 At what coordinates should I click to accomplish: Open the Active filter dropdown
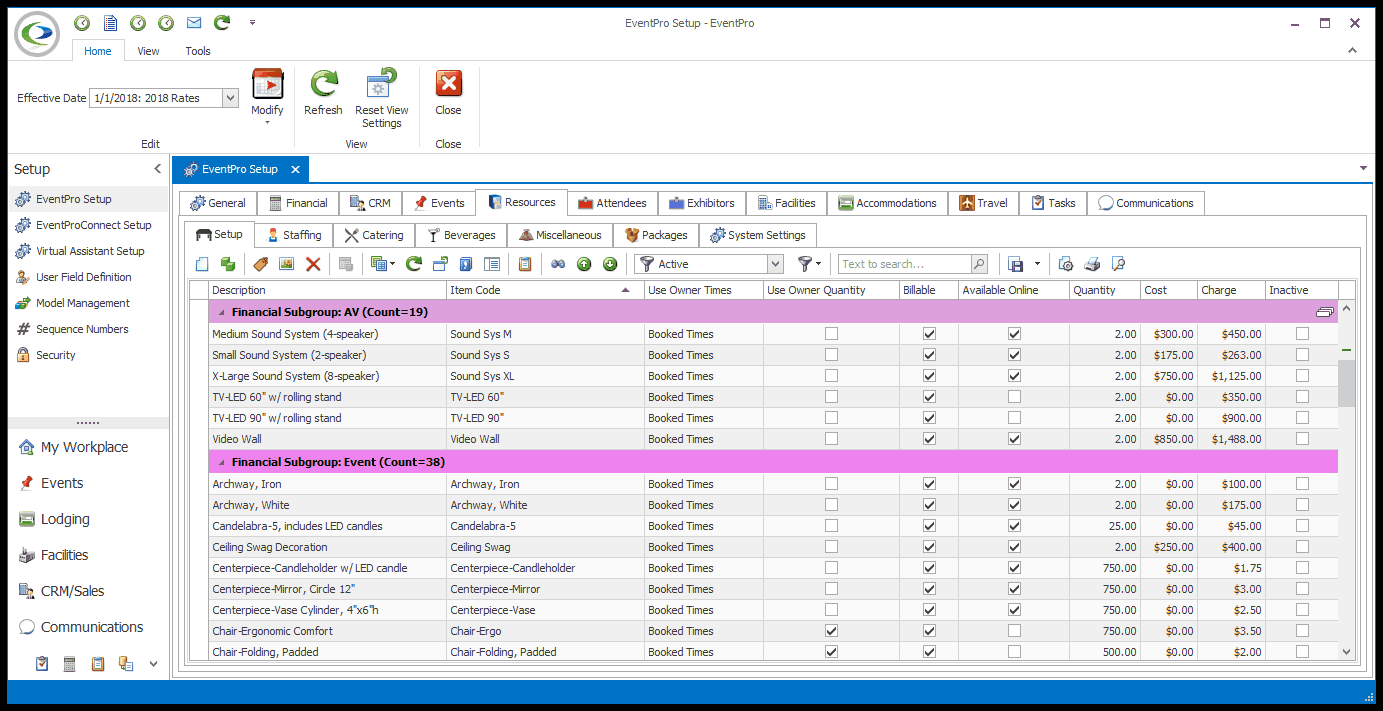(x=775, y=264)
